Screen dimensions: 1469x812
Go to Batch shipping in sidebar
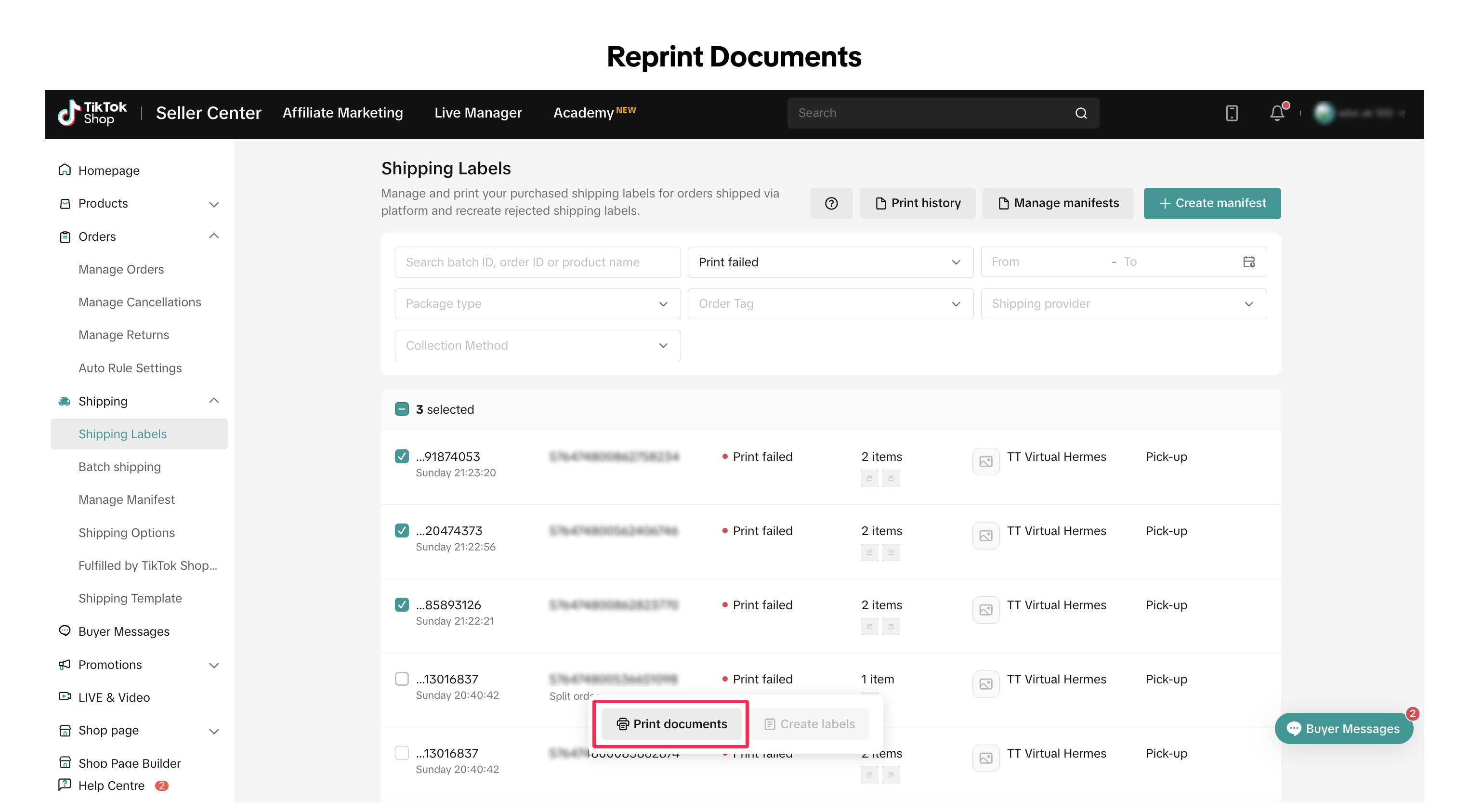[119, 467]
